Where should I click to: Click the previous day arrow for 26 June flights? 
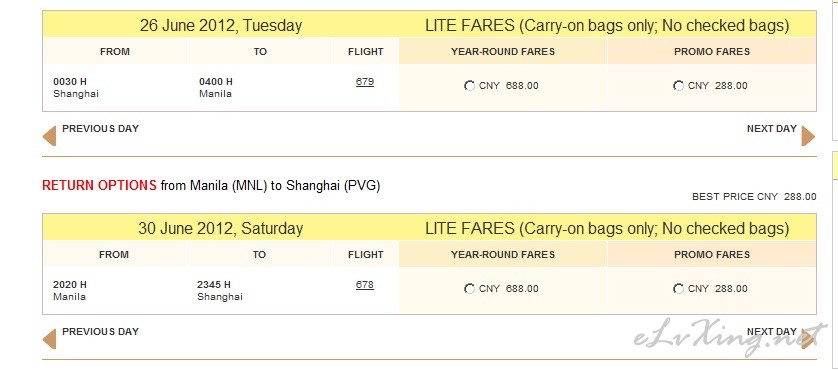(x=49, y=136)
